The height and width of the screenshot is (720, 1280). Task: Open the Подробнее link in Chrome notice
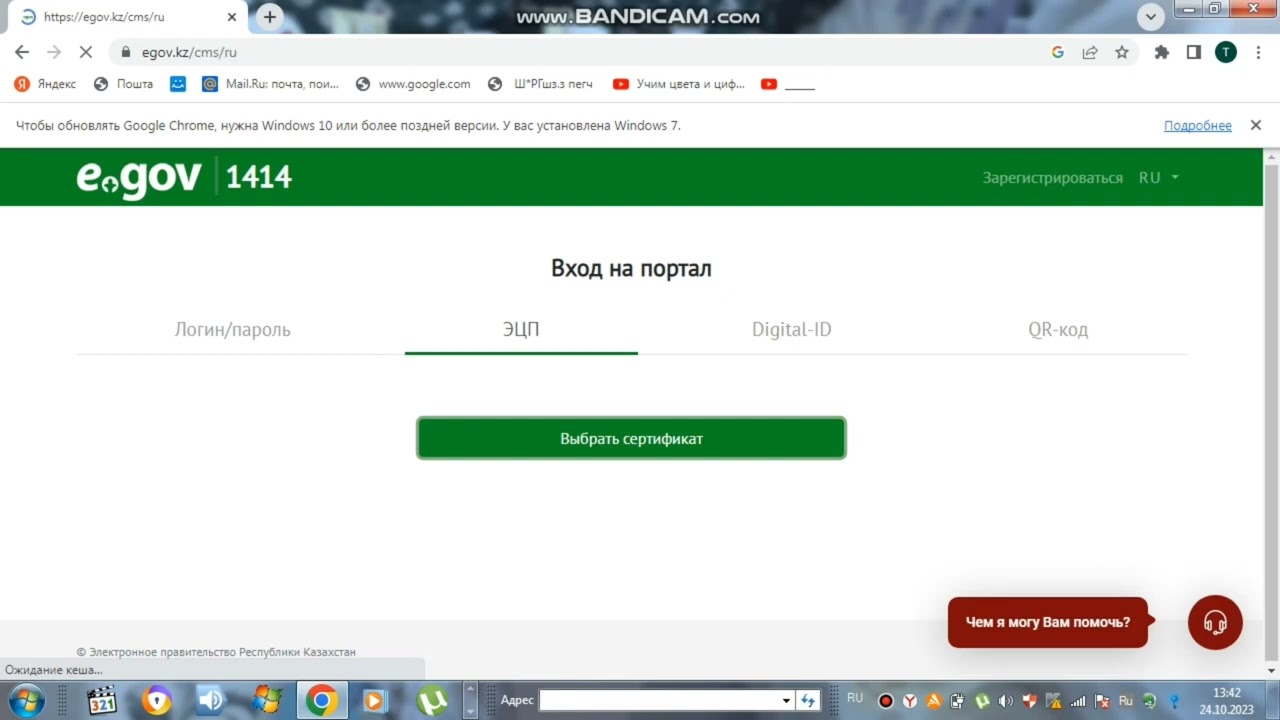click(1197, 125)
